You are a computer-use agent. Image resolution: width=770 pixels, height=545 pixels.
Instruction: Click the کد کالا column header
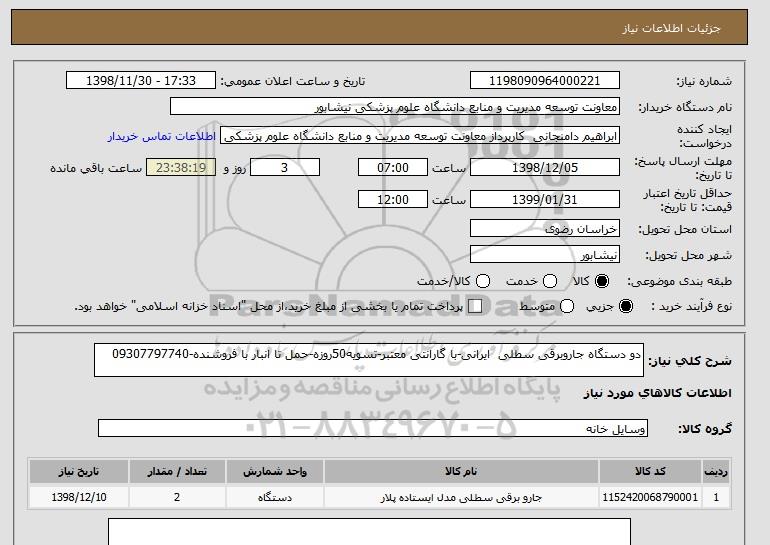(x=650, y=471)
